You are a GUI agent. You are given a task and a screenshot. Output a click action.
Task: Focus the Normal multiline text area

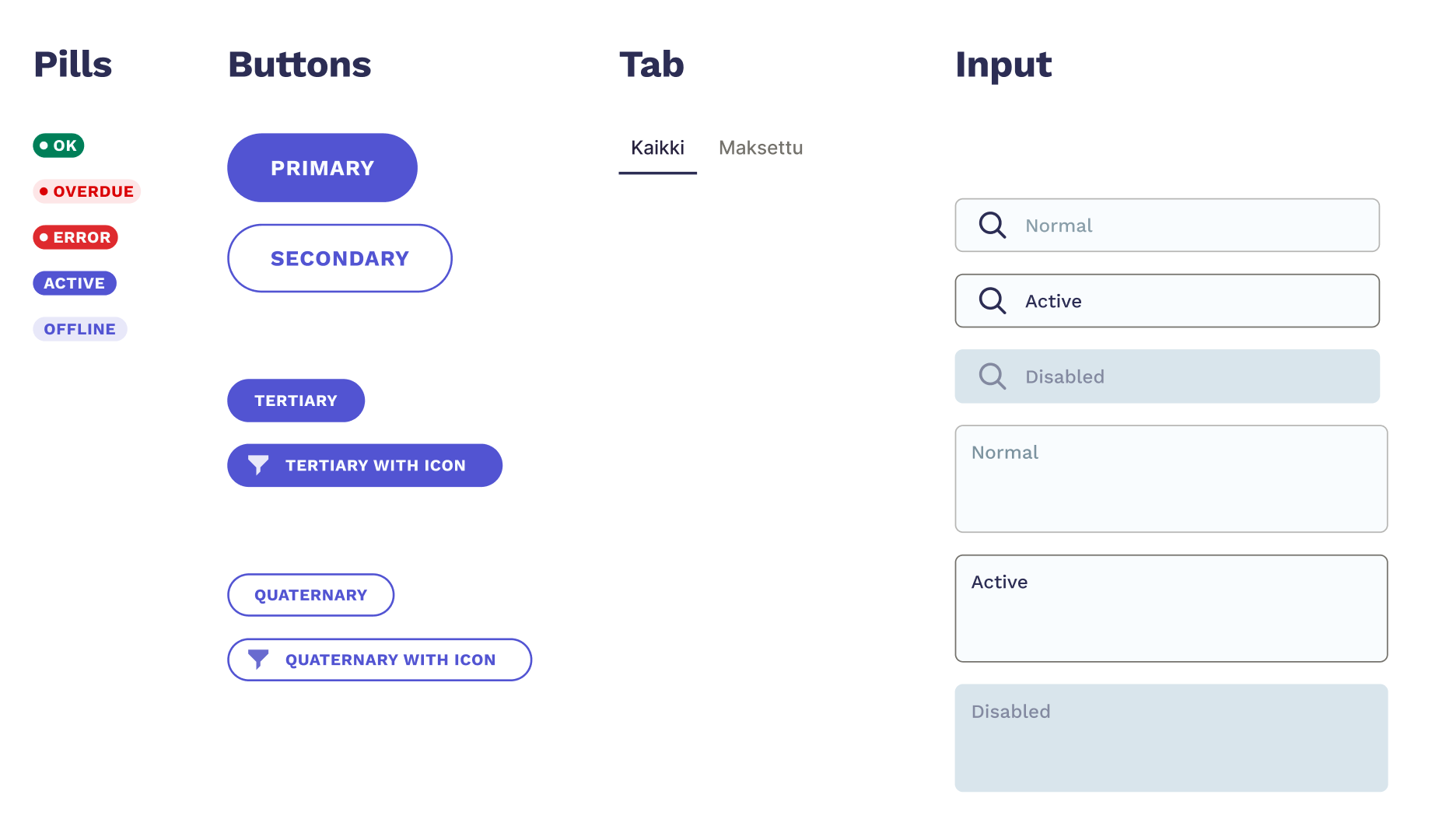click(1171, 479)
